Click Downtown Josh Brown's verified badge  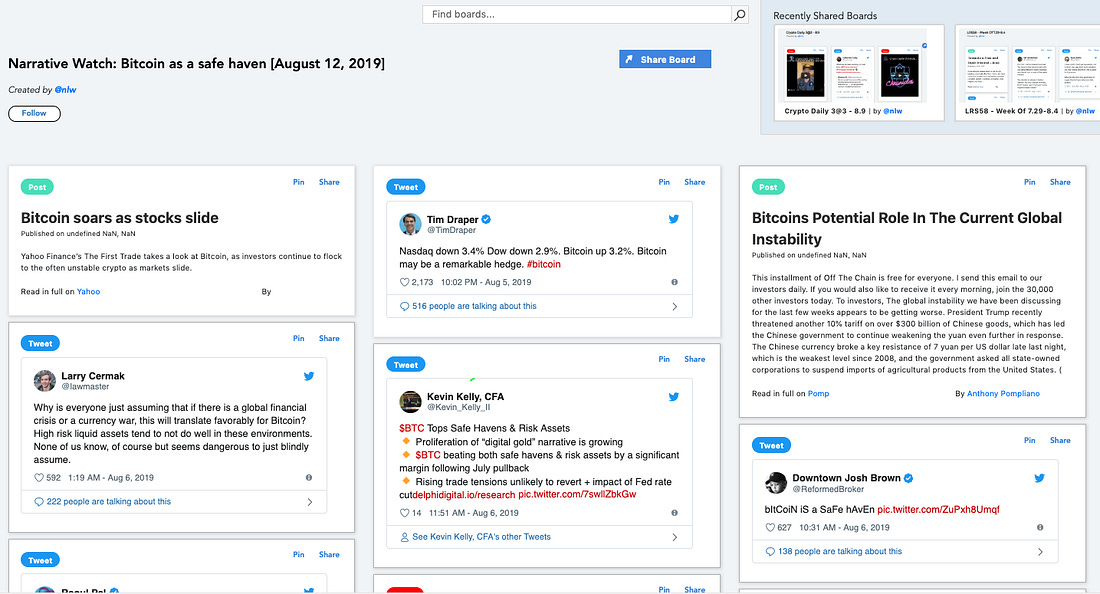coord(908,478)
